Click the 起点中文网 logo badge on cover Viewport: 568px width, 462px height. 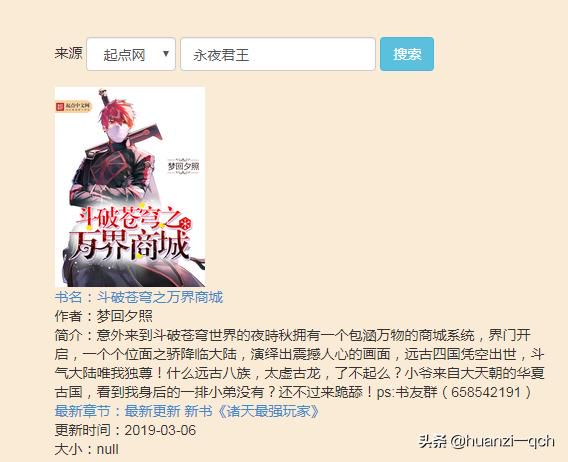point(74,106)
